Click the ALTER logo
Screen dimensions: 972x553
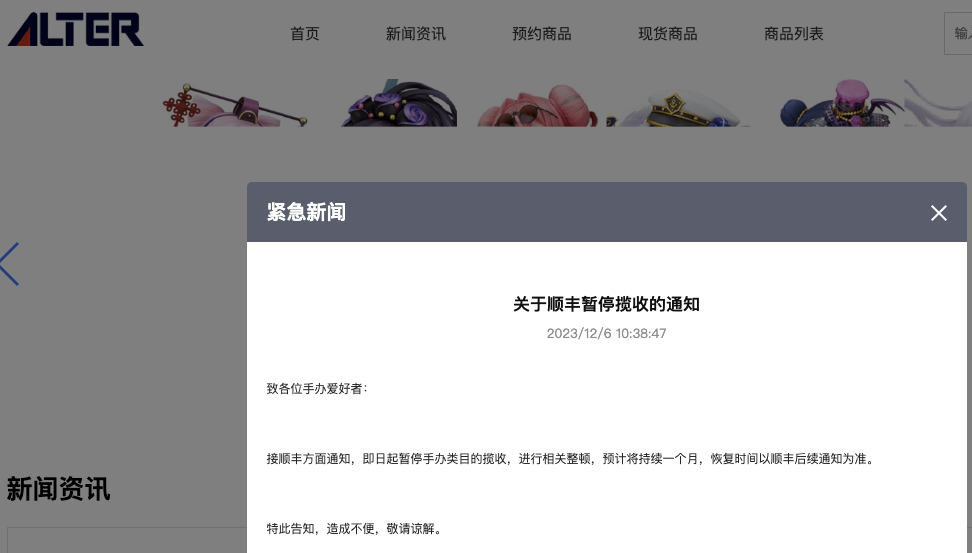[76, 30]
